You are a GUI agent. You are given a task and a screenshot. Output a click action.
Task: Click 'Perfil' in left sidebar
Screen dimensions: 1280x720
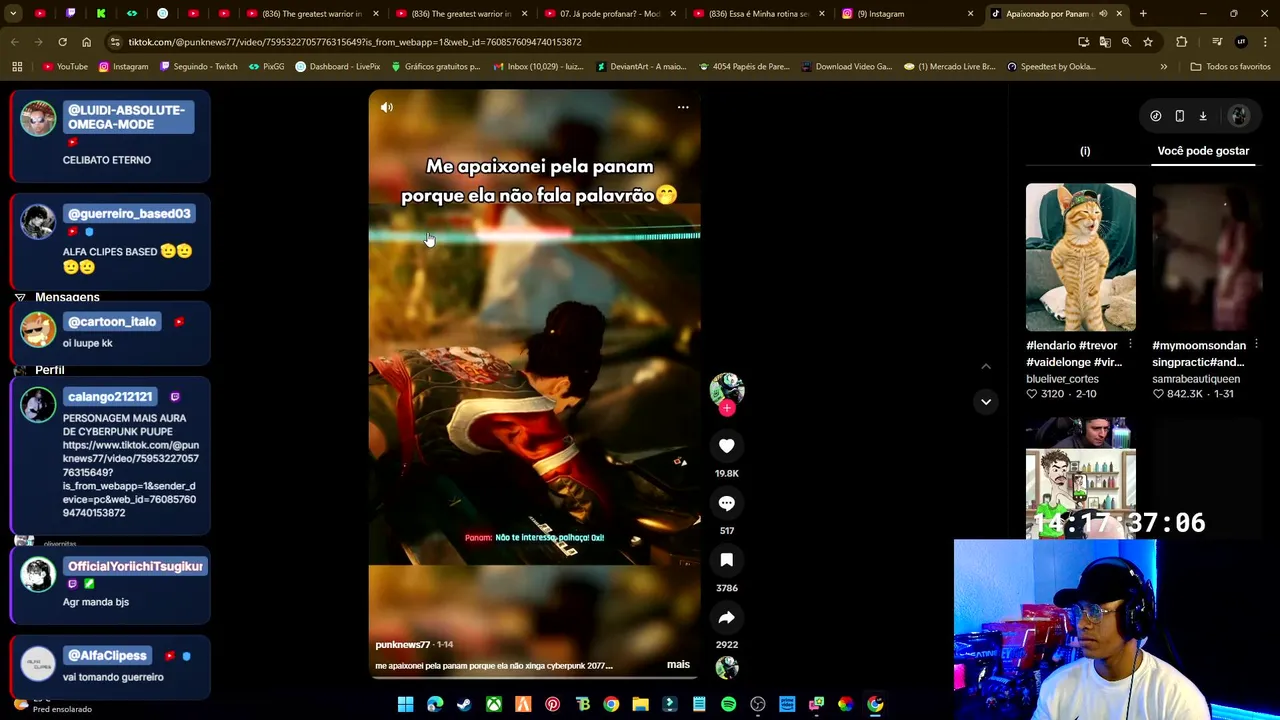[x=49, y=370]
